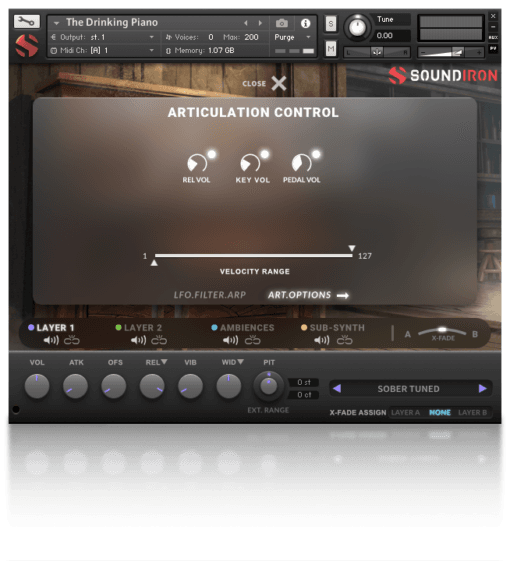510x561 pixels.
Task: Set X-Fade Assign to Layer A
Action: [x=405, y=413]
